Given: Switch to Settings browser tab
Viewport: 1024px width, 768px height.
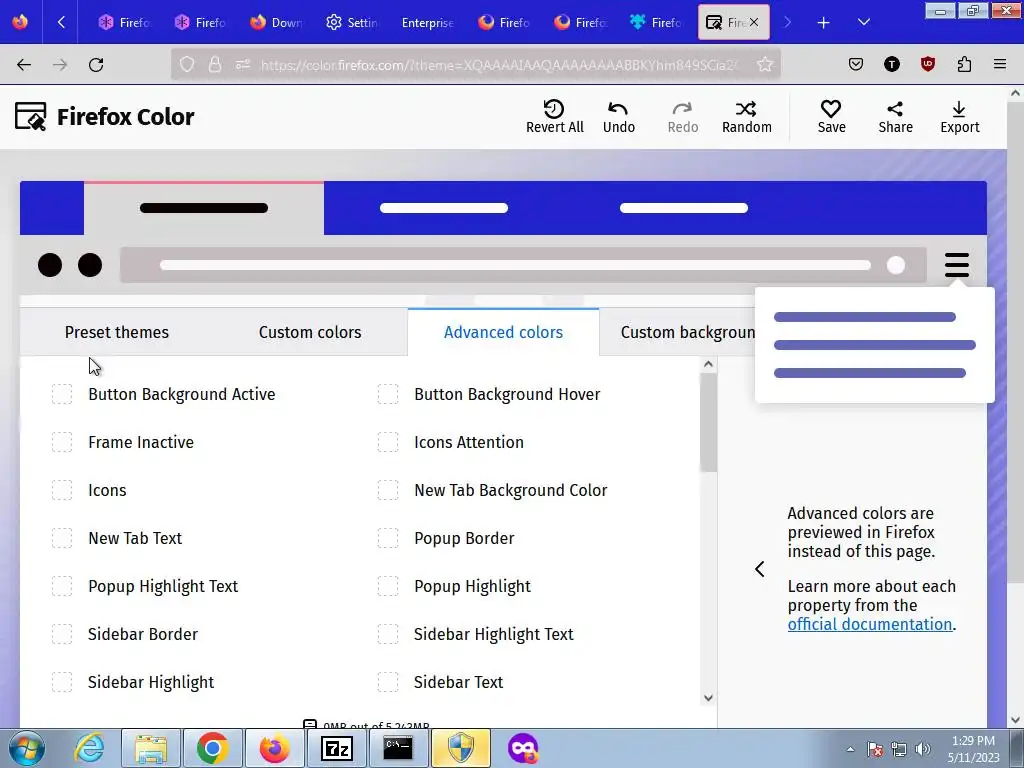Looking at the screenshot, I should coord(352,23).
